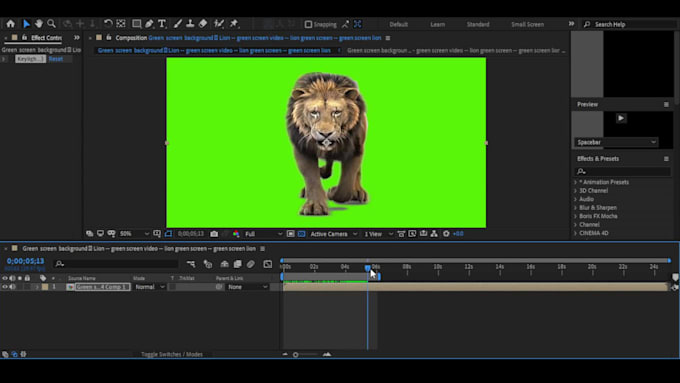Click the Home icon in the toolbar

(x=10, y=24)
